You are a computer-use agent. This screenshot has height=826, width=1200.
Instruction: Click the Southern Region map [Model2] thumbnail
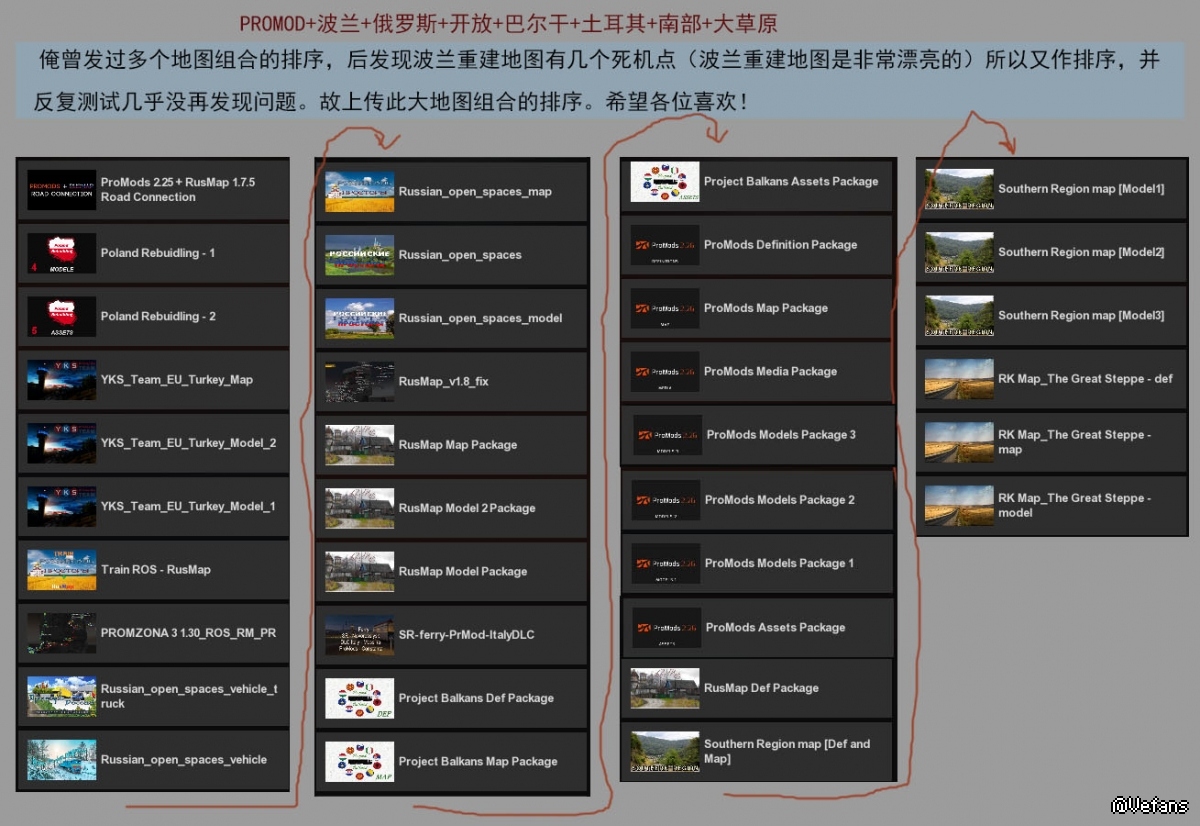click(x=959, y=252)
